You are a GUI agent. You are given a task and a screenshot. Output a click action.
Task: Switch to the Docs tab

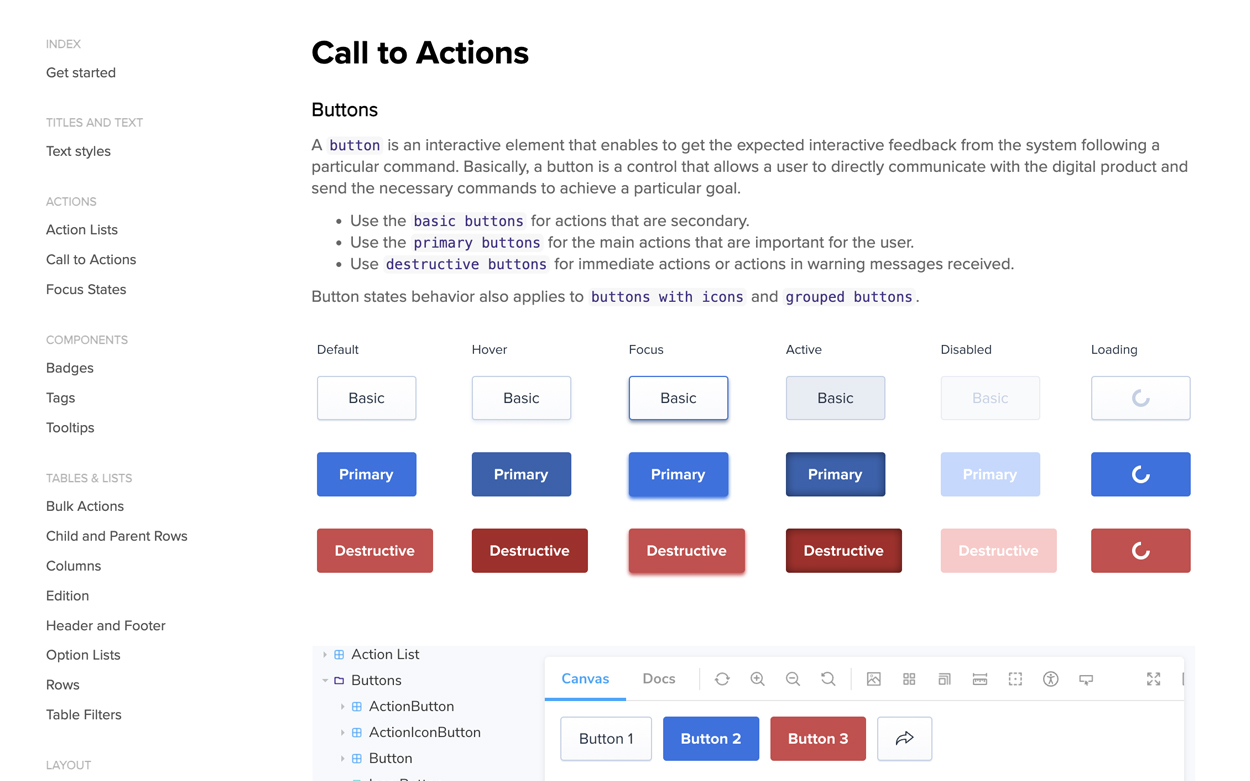658,679
